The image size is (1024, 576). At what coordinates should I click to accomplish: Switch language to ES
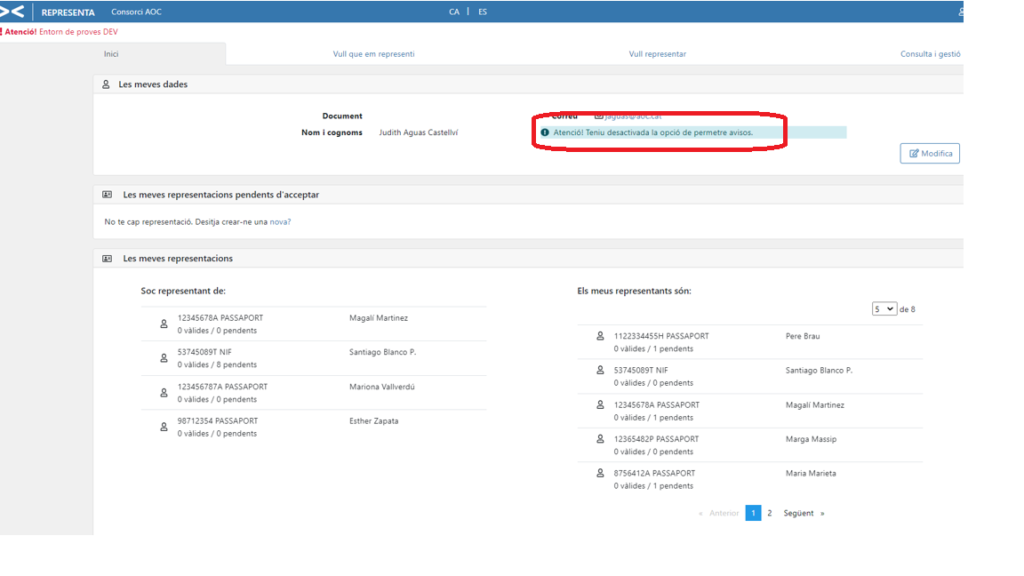pos(483,12)
